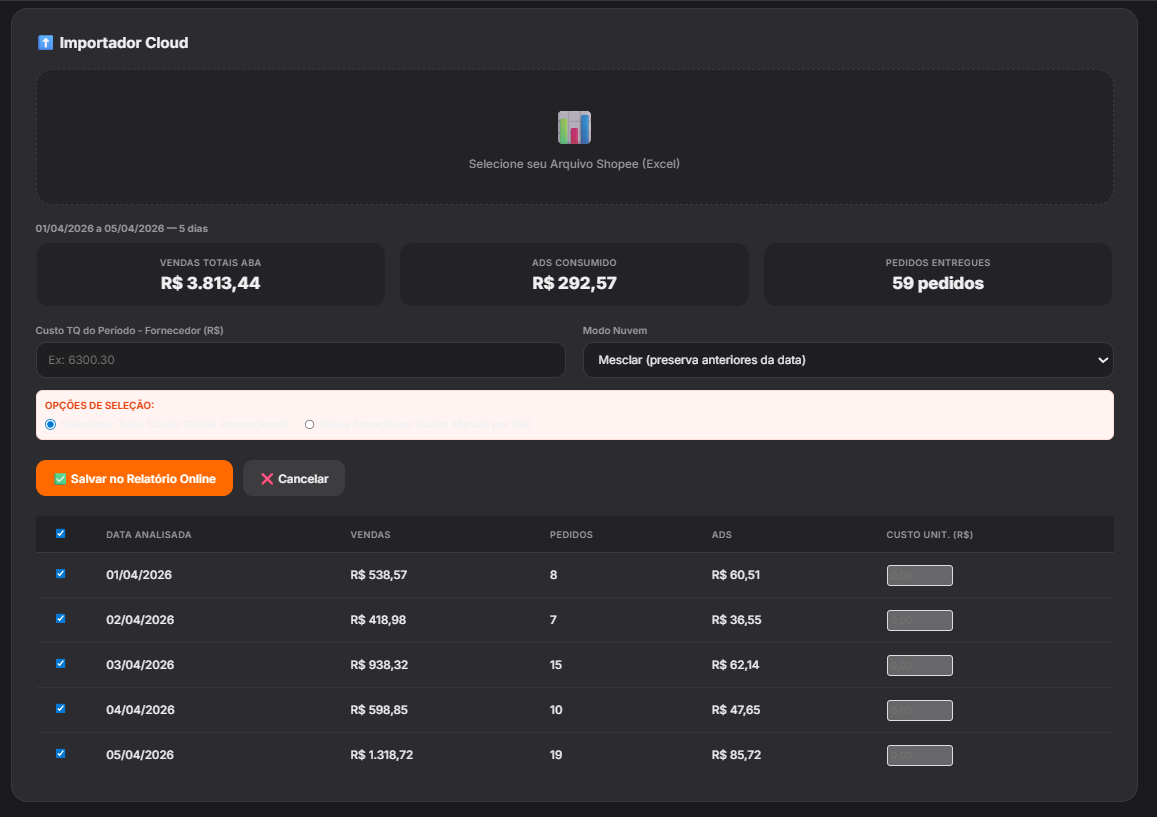Uncheck the 02/04/2026 row checkbox
The image size is (1157, 817).
pyautogui.click(x=61, y=618)
